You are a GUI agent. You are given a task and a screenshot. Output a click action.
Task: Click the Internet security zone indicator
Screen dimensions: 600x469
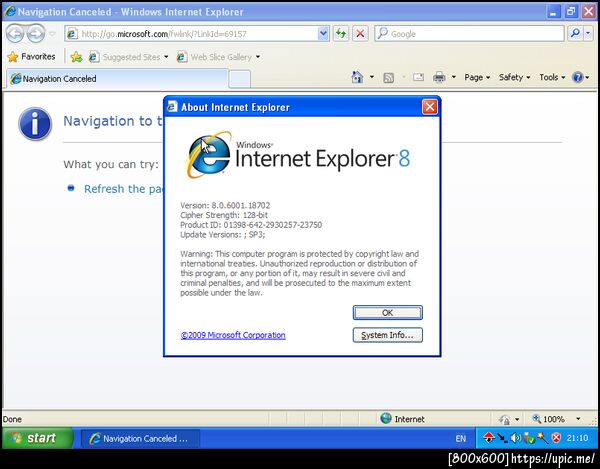[x=403, y=419]
